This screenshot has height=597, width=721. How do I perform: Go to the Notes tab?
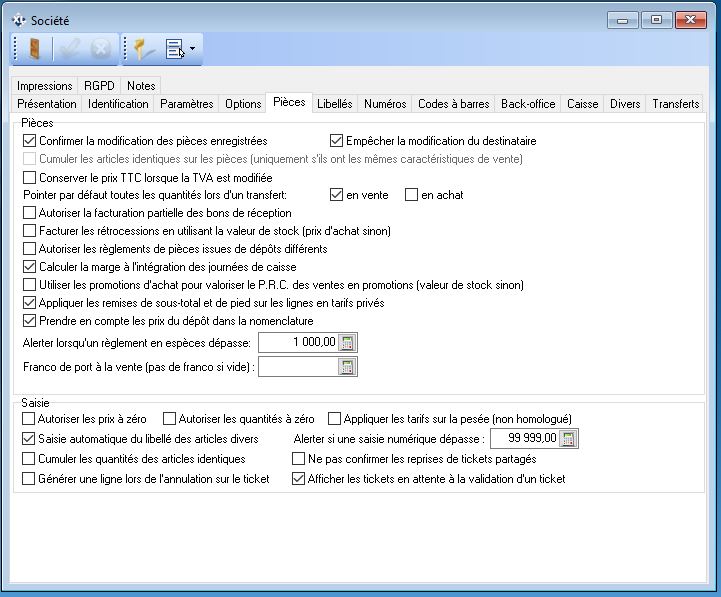pos(141,86)
